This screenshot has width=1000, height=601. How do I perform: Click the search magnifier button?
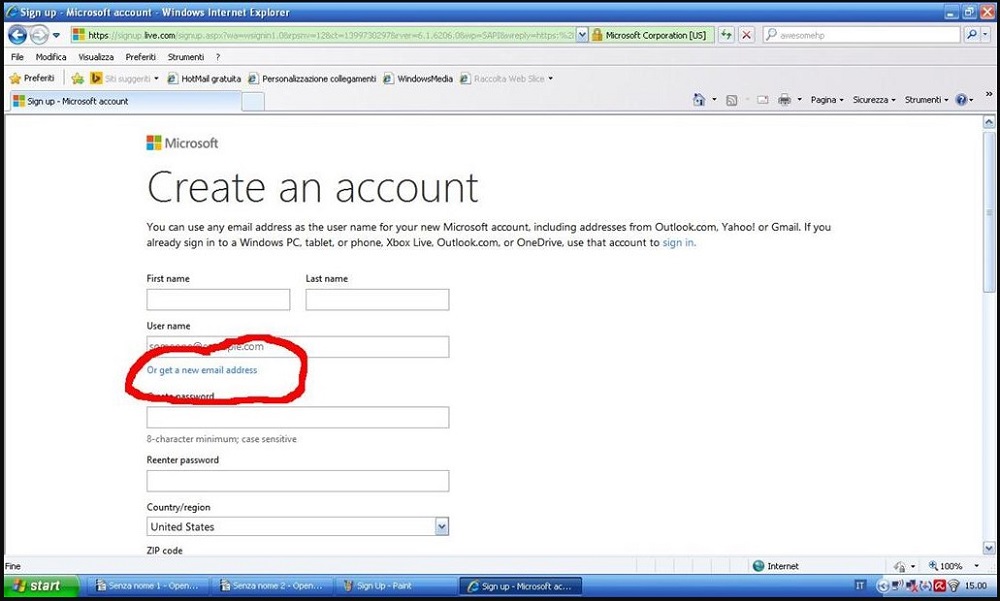tap(971, 35)
